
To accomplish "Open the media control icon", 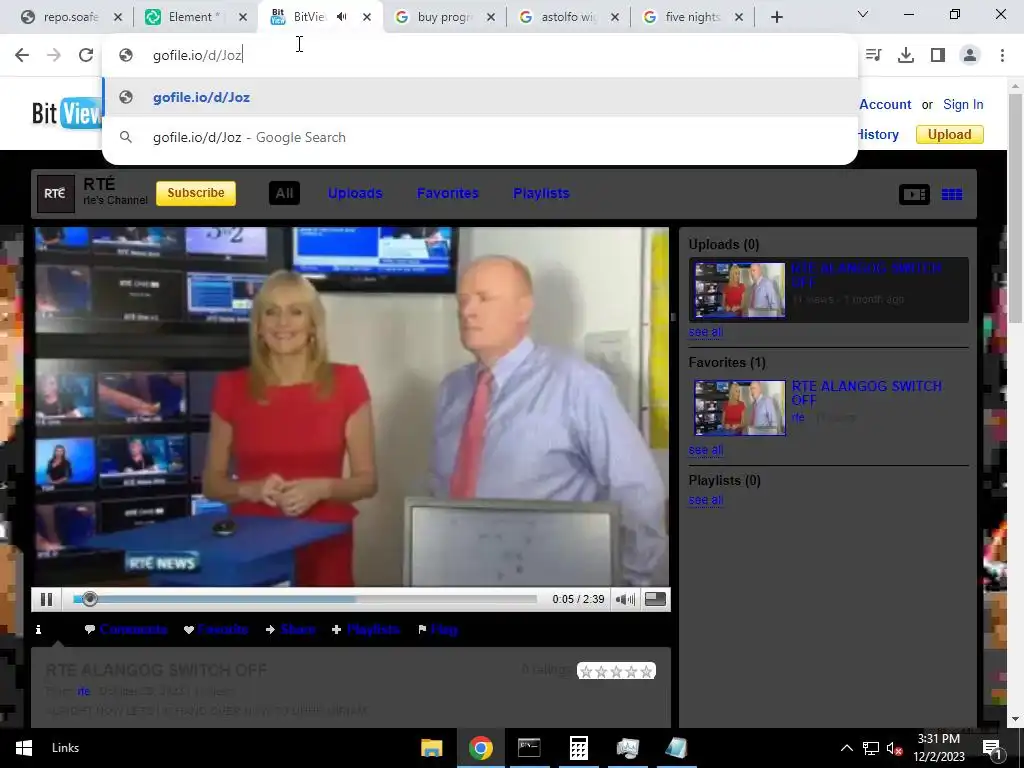I will [874, 55].
